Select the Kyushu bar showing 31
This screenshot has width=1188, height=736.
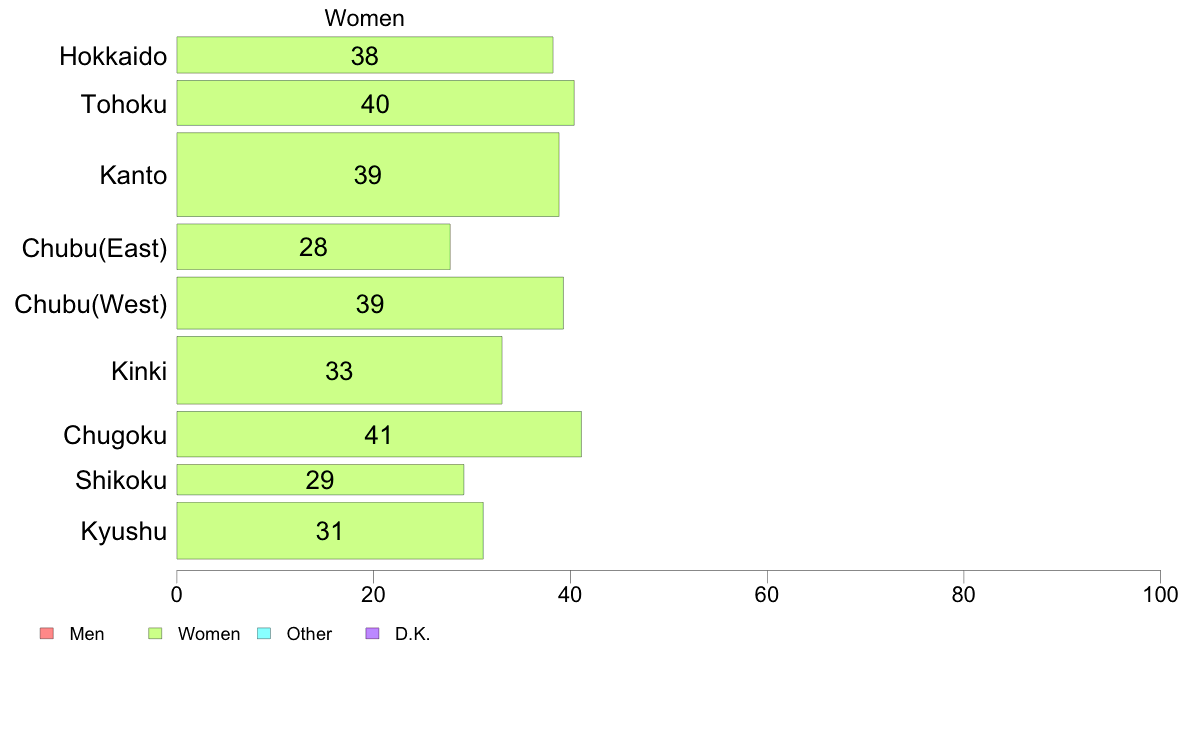point(330,531)
